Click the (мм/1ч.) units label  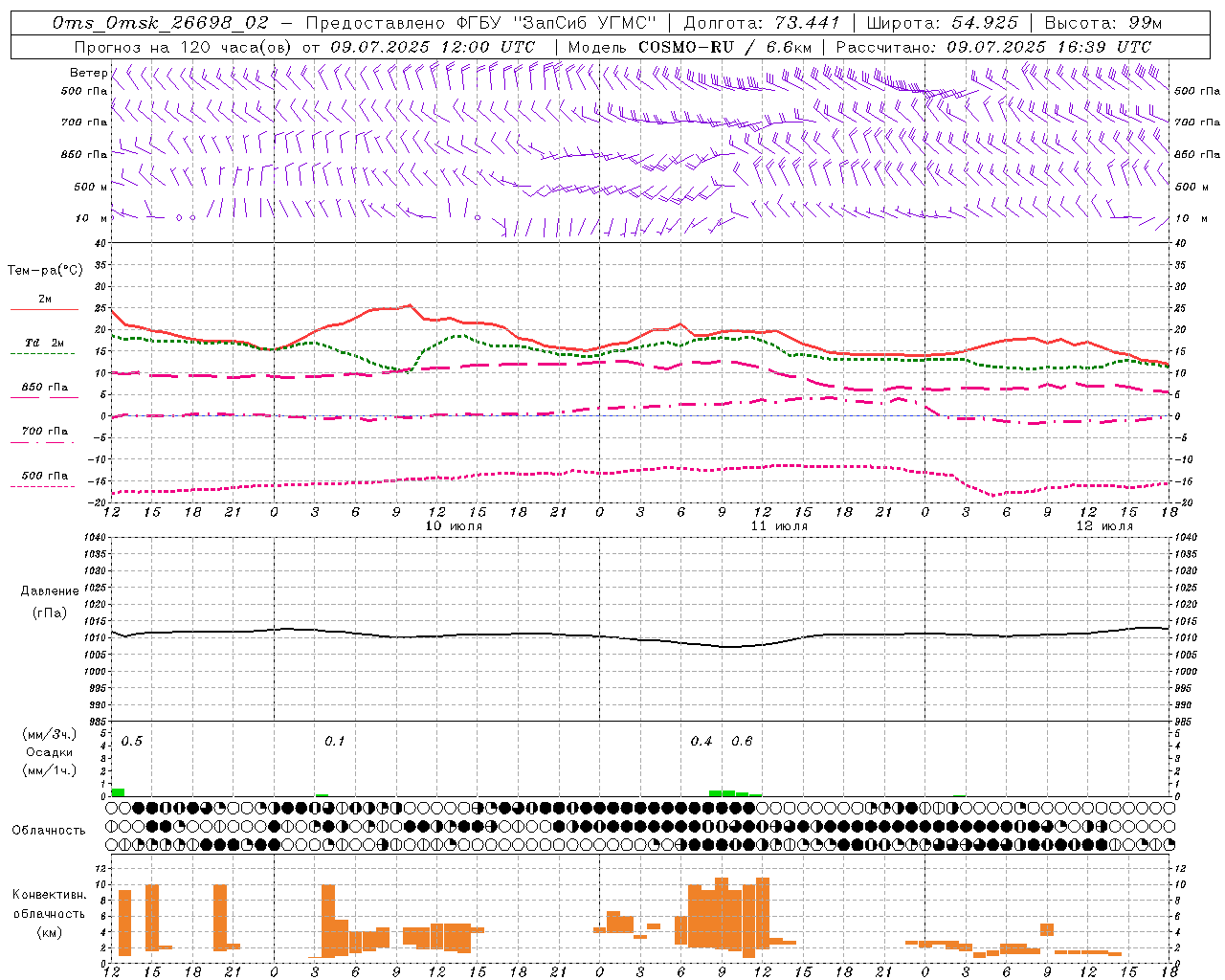coord(50,770)
